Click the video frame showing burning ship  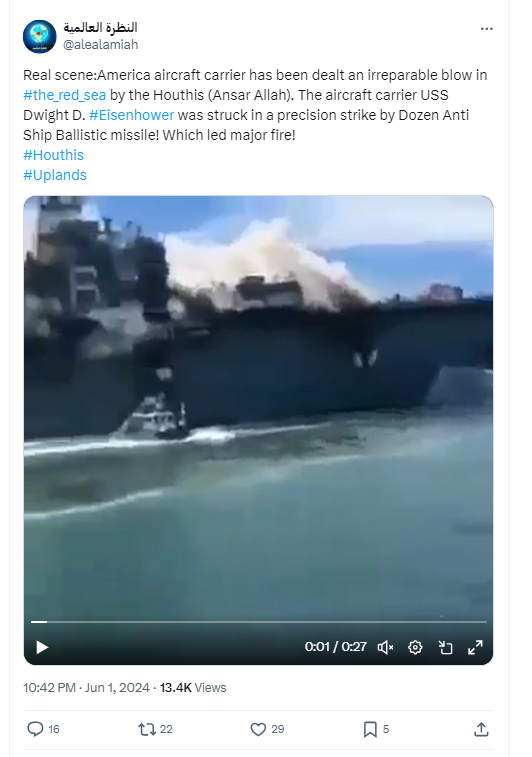[258, 406]
